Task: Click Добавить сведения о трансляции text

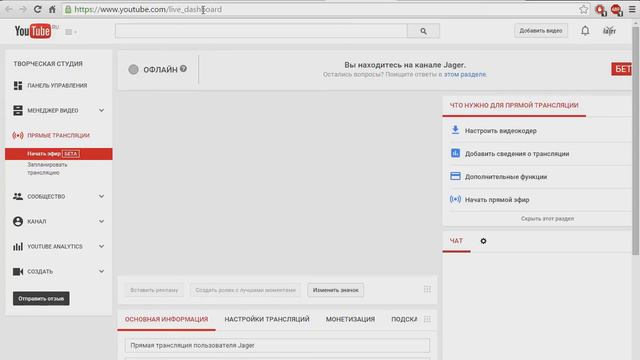Action: pos(517,154)
